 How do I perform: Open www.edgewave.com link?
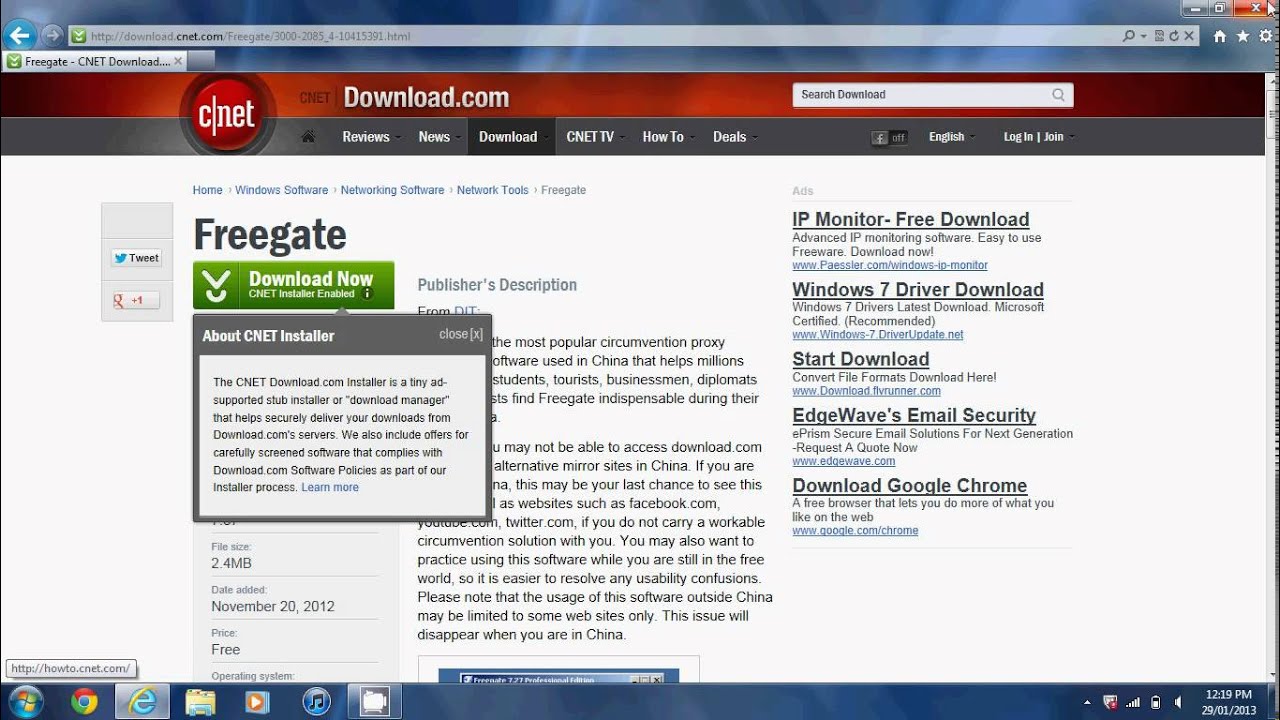point(843,461)
